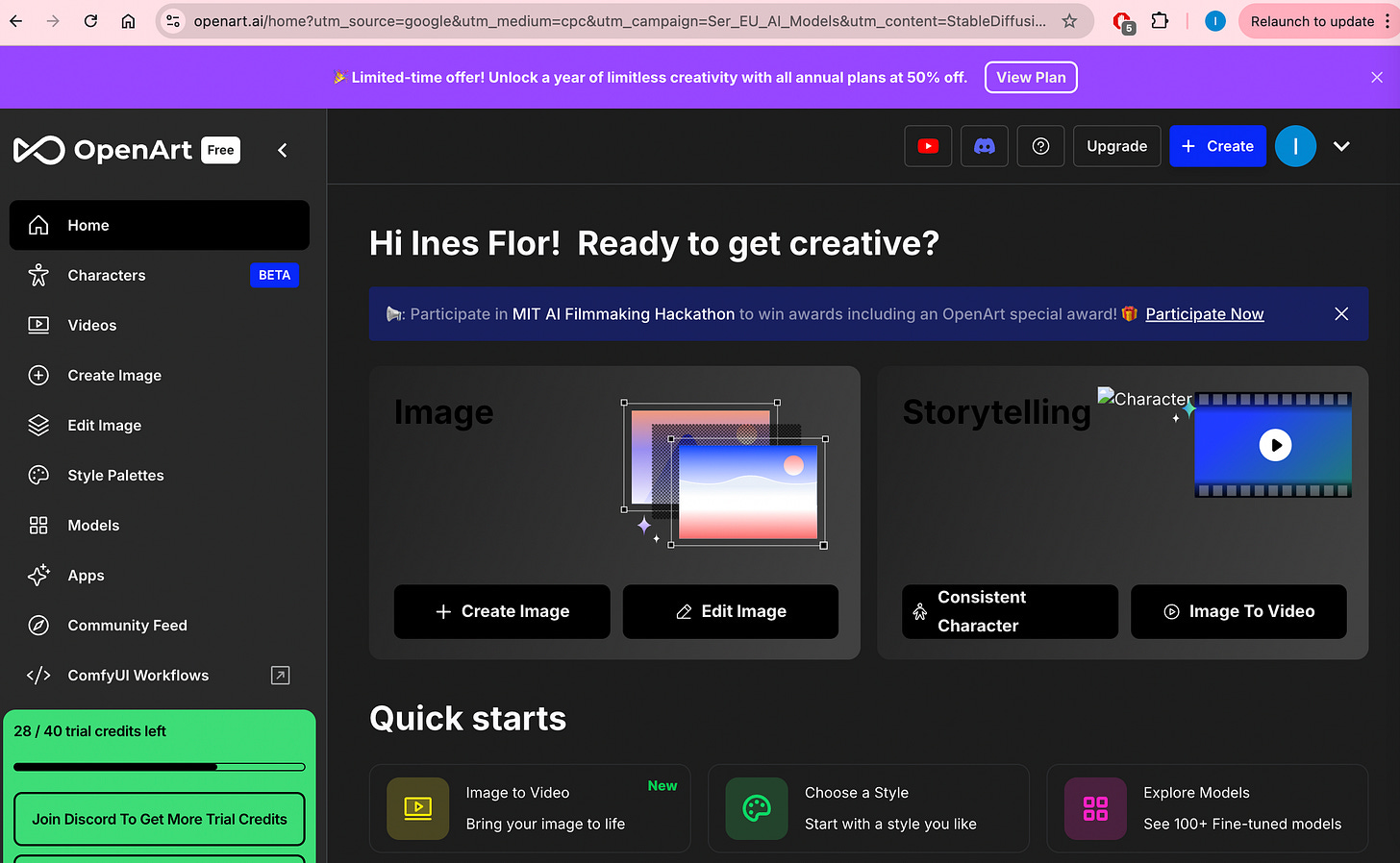1400x863 pixels.
Task: Open ComfyUI Workflows in the sidebar
Action: pyautogui.click(x=160, y=675)
